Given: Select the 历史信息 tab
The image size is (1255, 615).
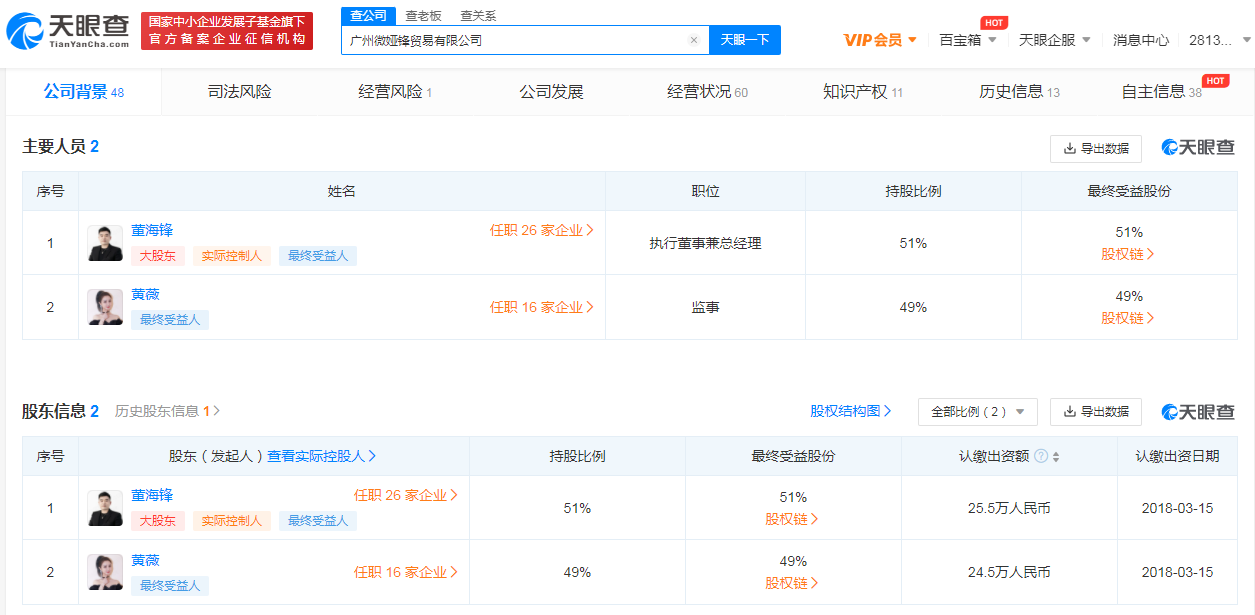Looking at the screenshot, I should (1019, 92).
